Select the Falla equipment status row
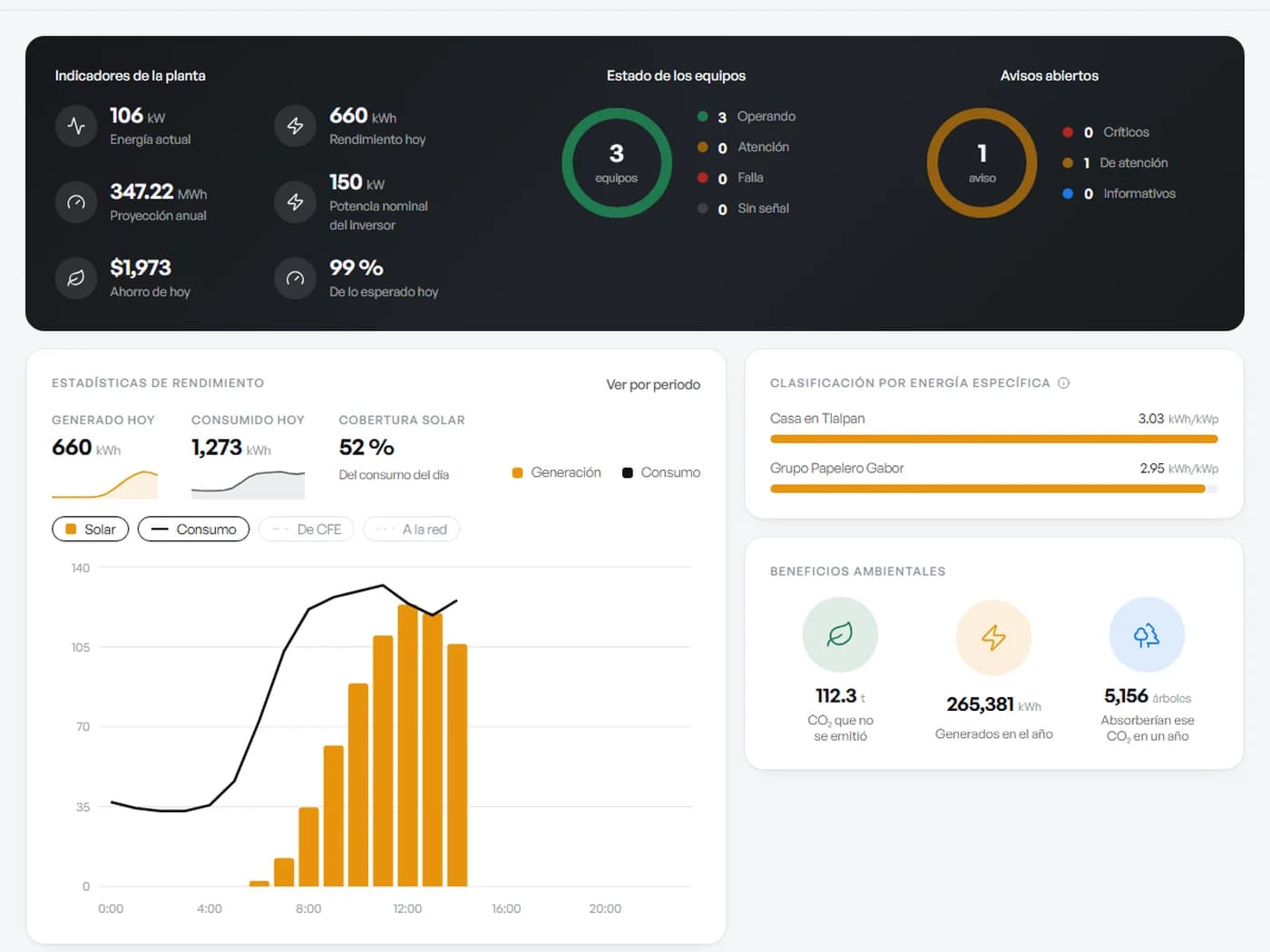The height and width of the screenshot is (952, 1270). tap(730, 178)
